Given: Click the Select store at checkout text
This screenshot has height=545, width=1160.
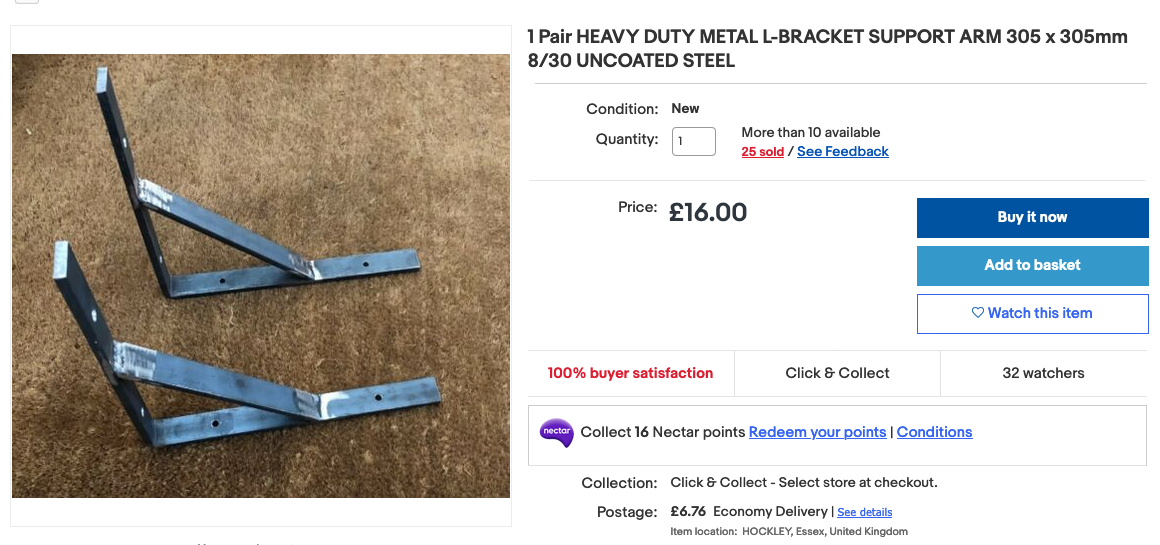Looking at the screenshot, I should tap(857, 483).
